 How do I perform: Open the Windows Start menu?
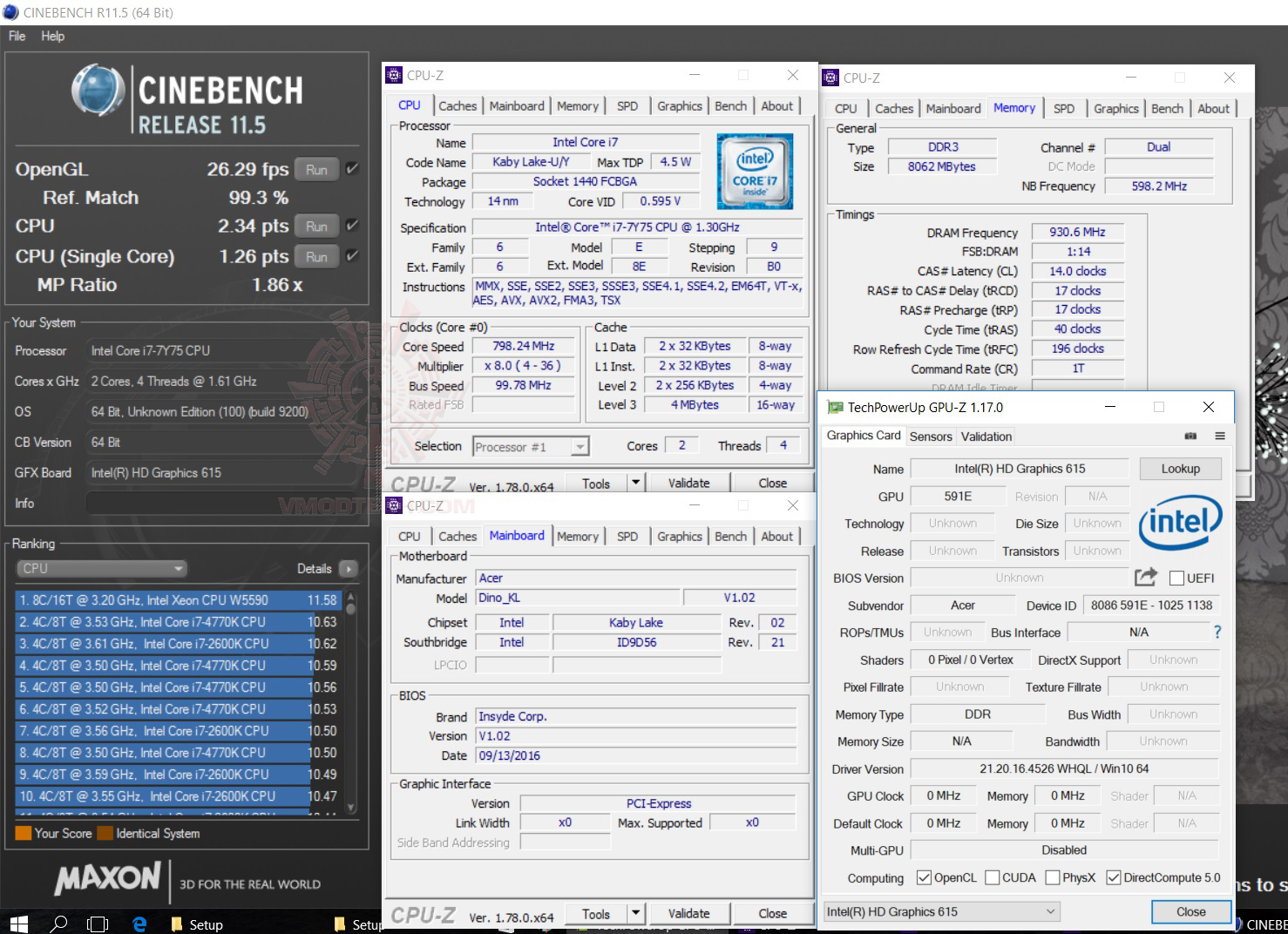[x=17, y=923]
